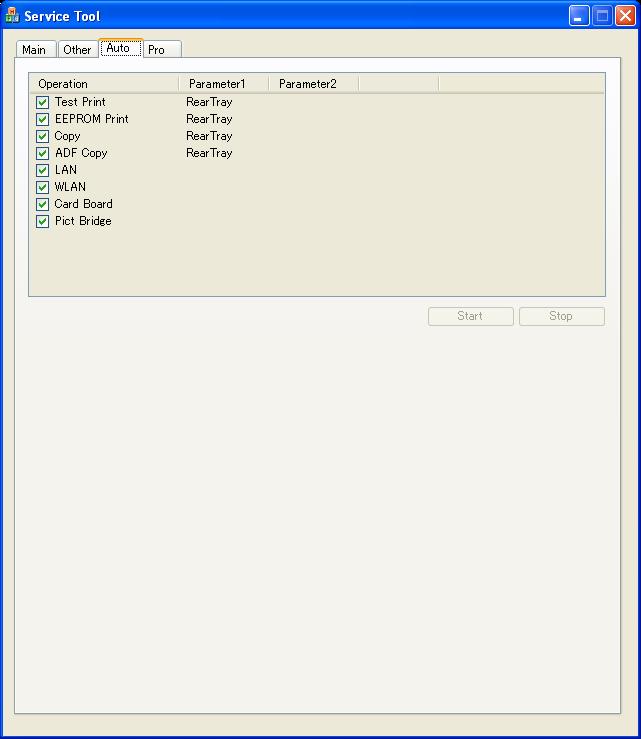Close the Service Tool window
Screen dimensions: 641x739
point(625,16)
